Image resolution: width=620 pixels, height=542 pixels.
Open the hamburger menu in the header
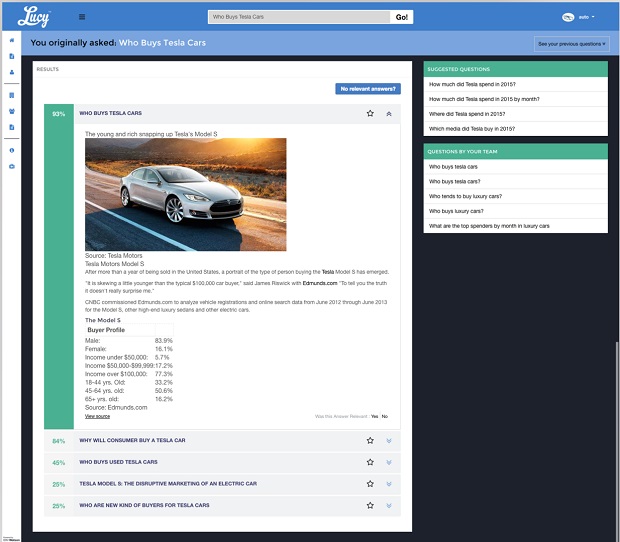82,17
